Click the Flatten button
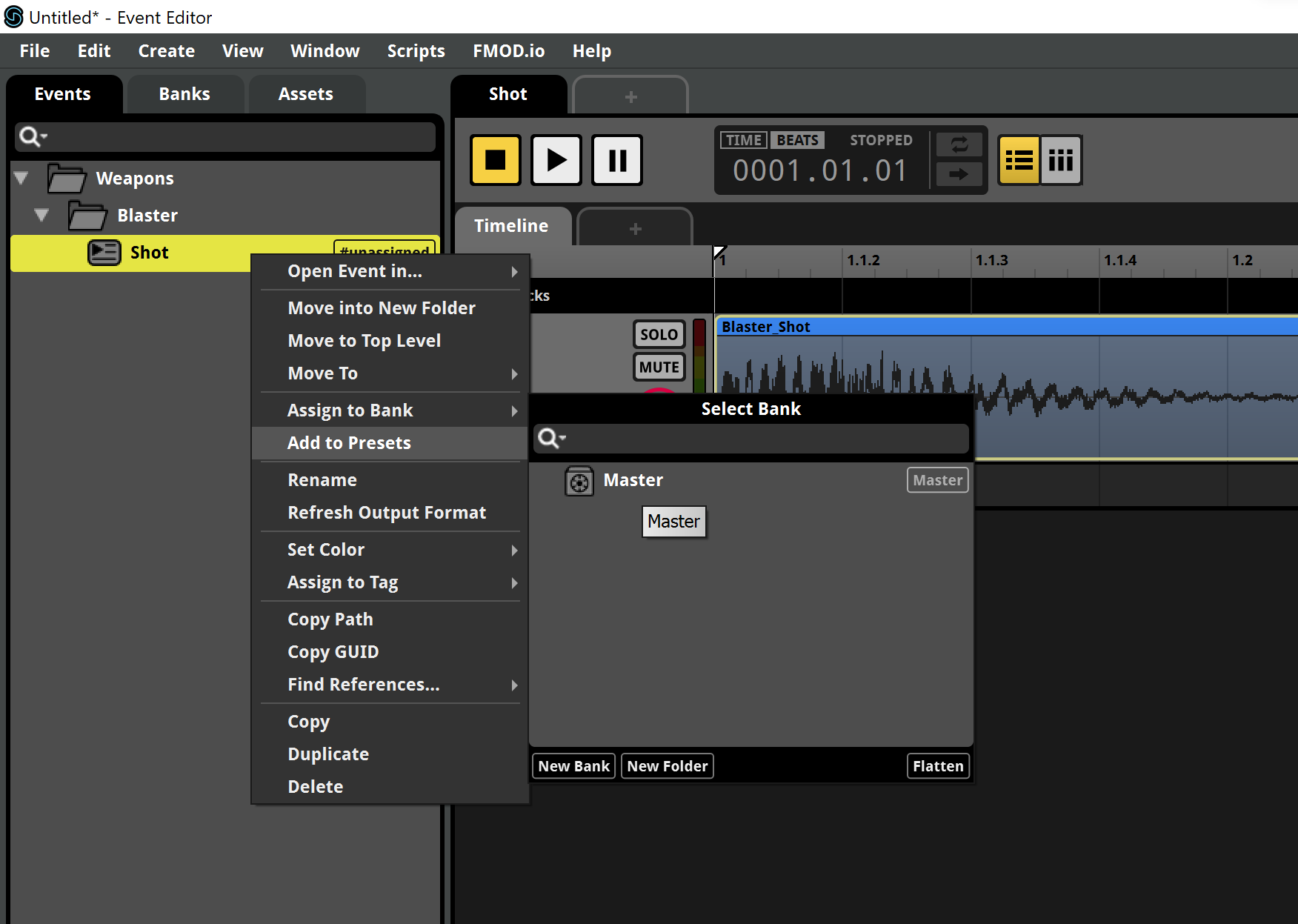1298x924 pixels. click(938, 766)
